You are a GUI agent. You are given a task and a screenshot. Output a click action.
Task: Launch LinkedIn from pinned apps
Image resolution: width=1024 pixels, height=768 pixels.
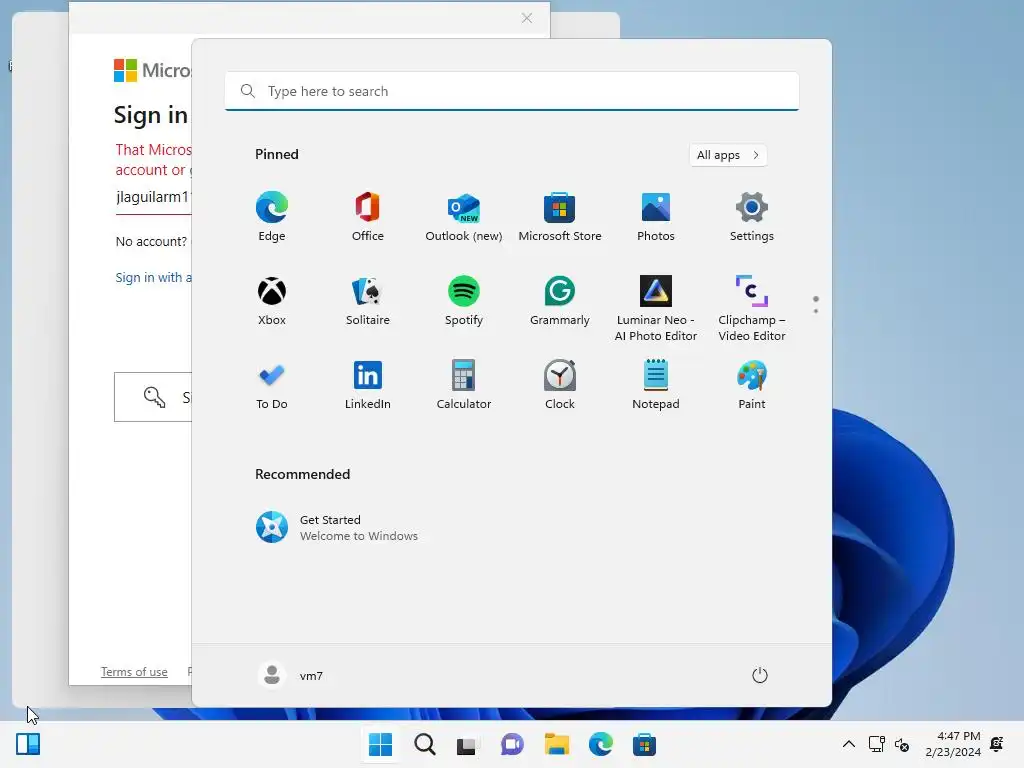click(368, 385)
